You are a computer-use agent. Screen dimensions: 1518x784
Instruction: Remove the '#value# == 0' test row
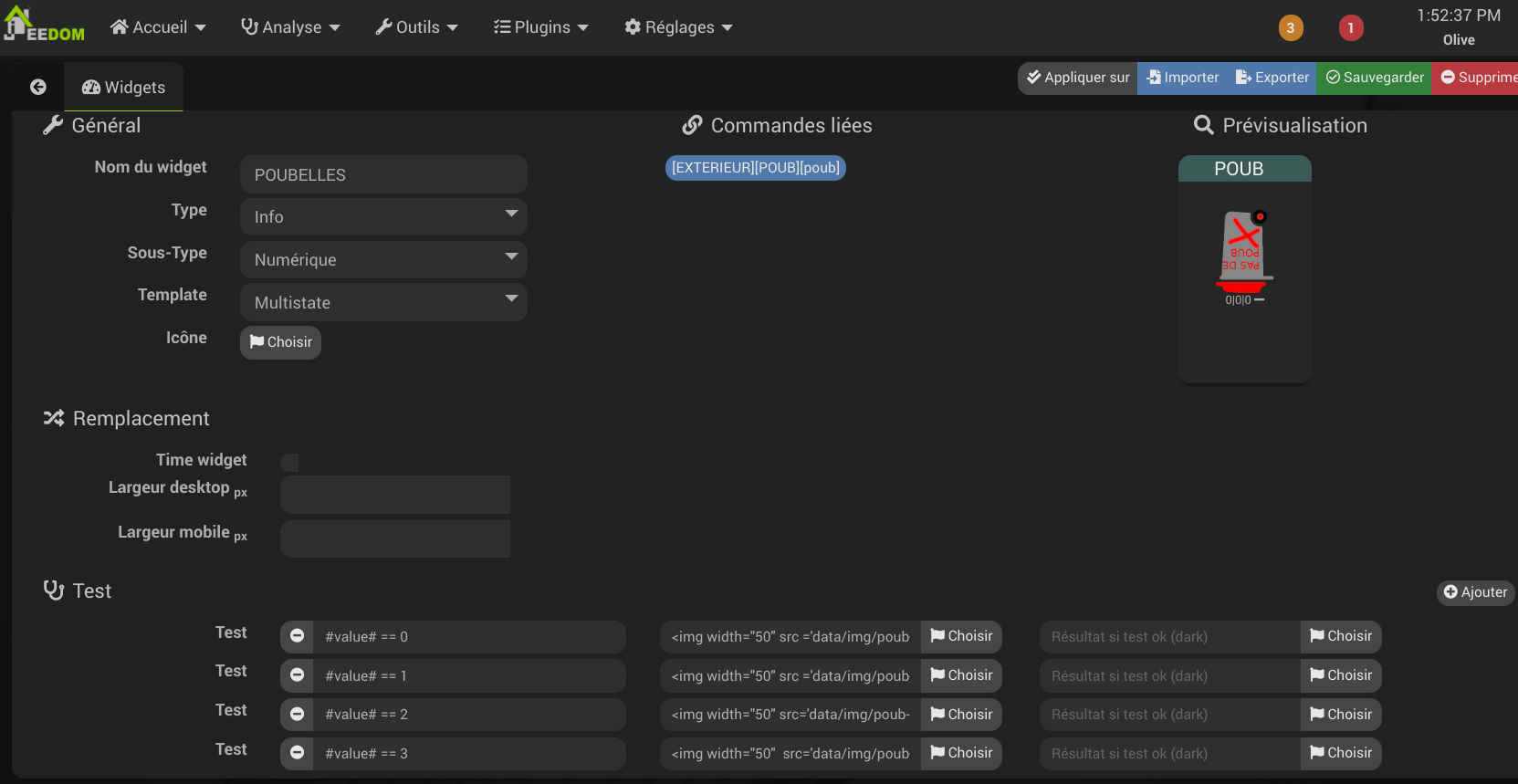(297, 636)
